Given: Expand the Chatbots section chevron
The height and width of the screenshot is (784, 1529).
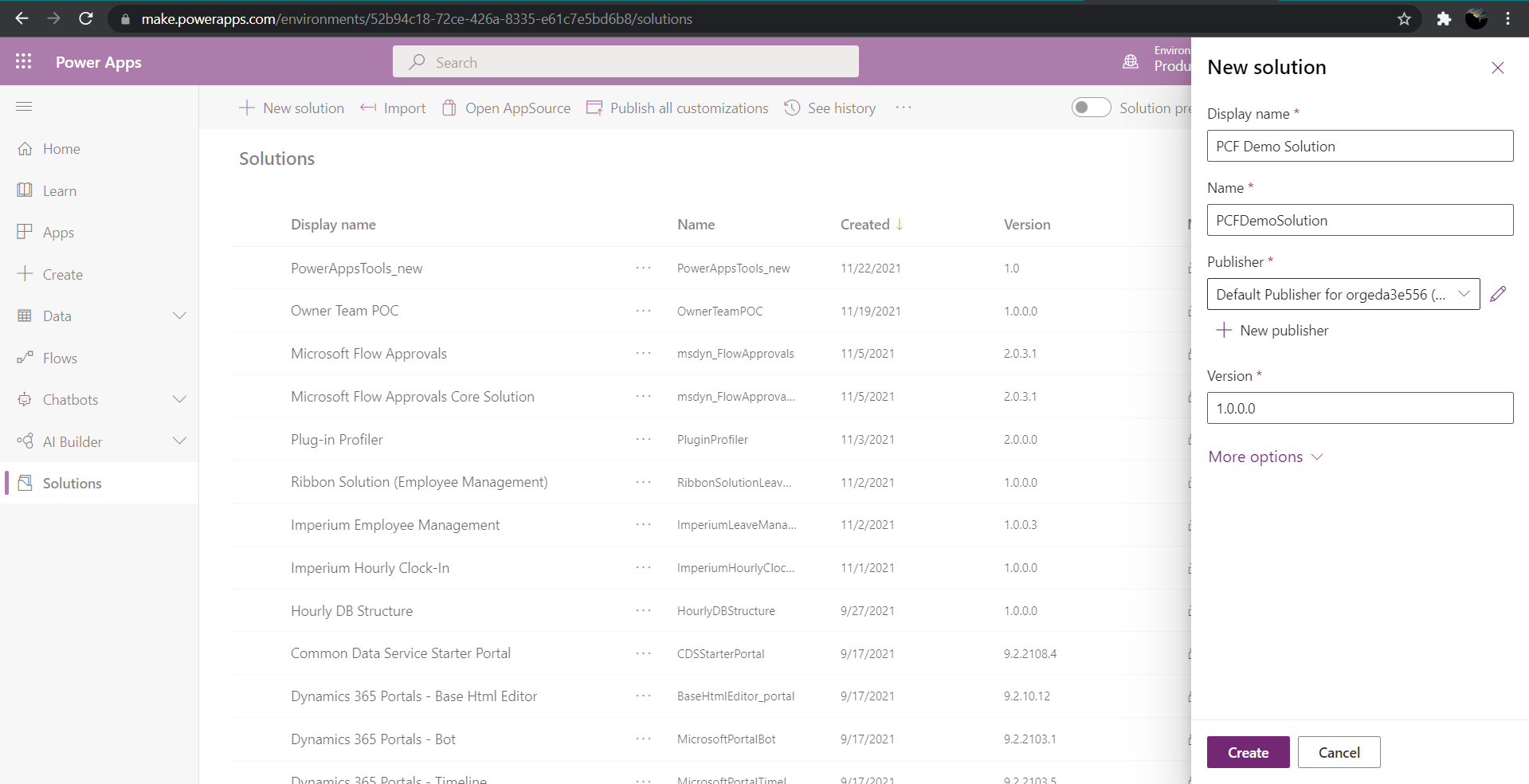Looking at the screenshot, I should [x=180, y=399].
